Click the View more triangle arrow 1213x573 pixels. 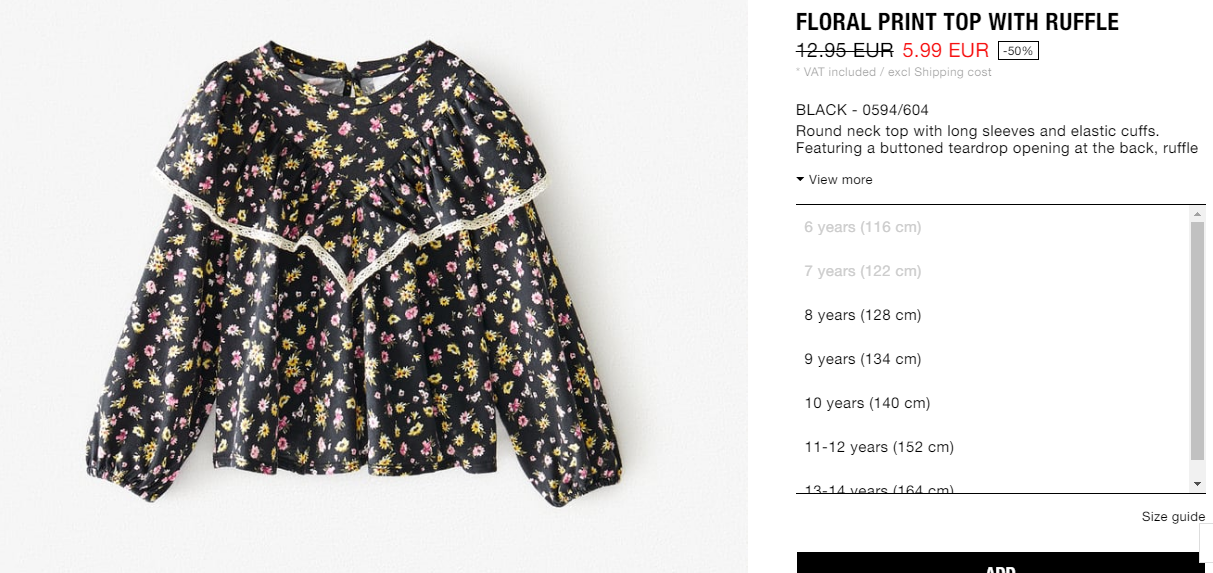coord(800,180)
